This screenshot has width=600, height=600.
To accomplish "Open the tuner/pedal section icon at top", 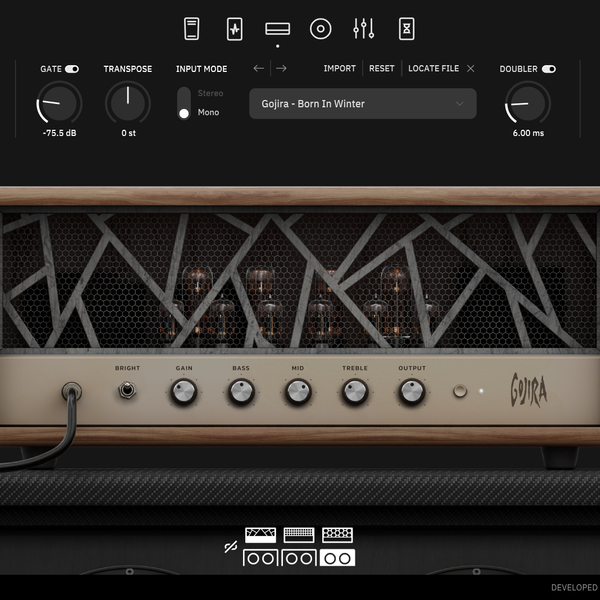I will pyautogui.click(x=191, y=29).
